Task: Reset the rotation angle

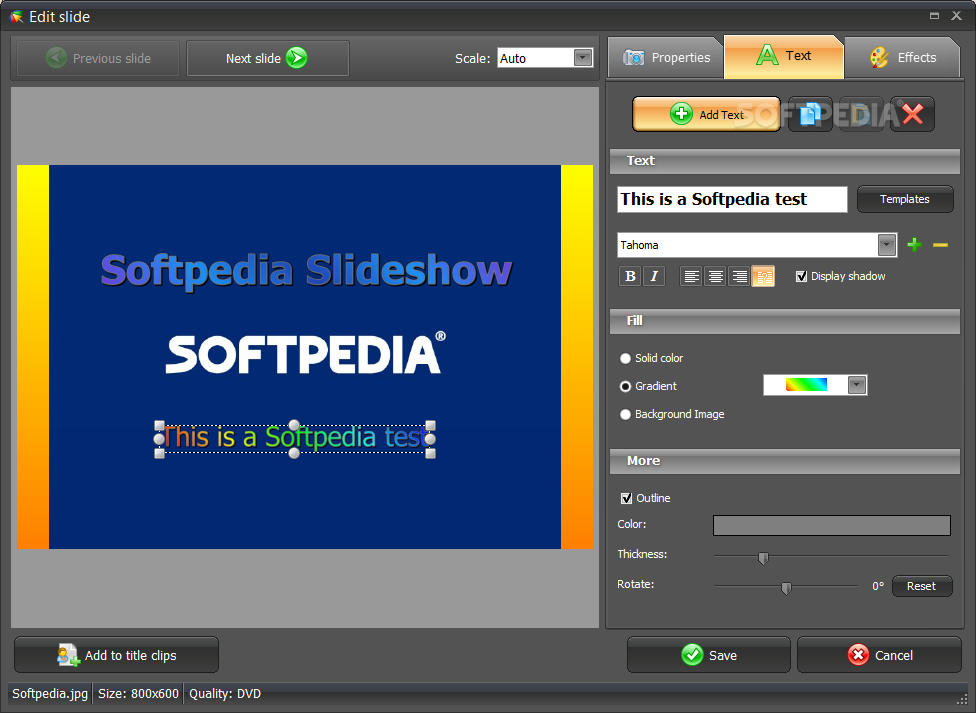Action: [922, 586]
